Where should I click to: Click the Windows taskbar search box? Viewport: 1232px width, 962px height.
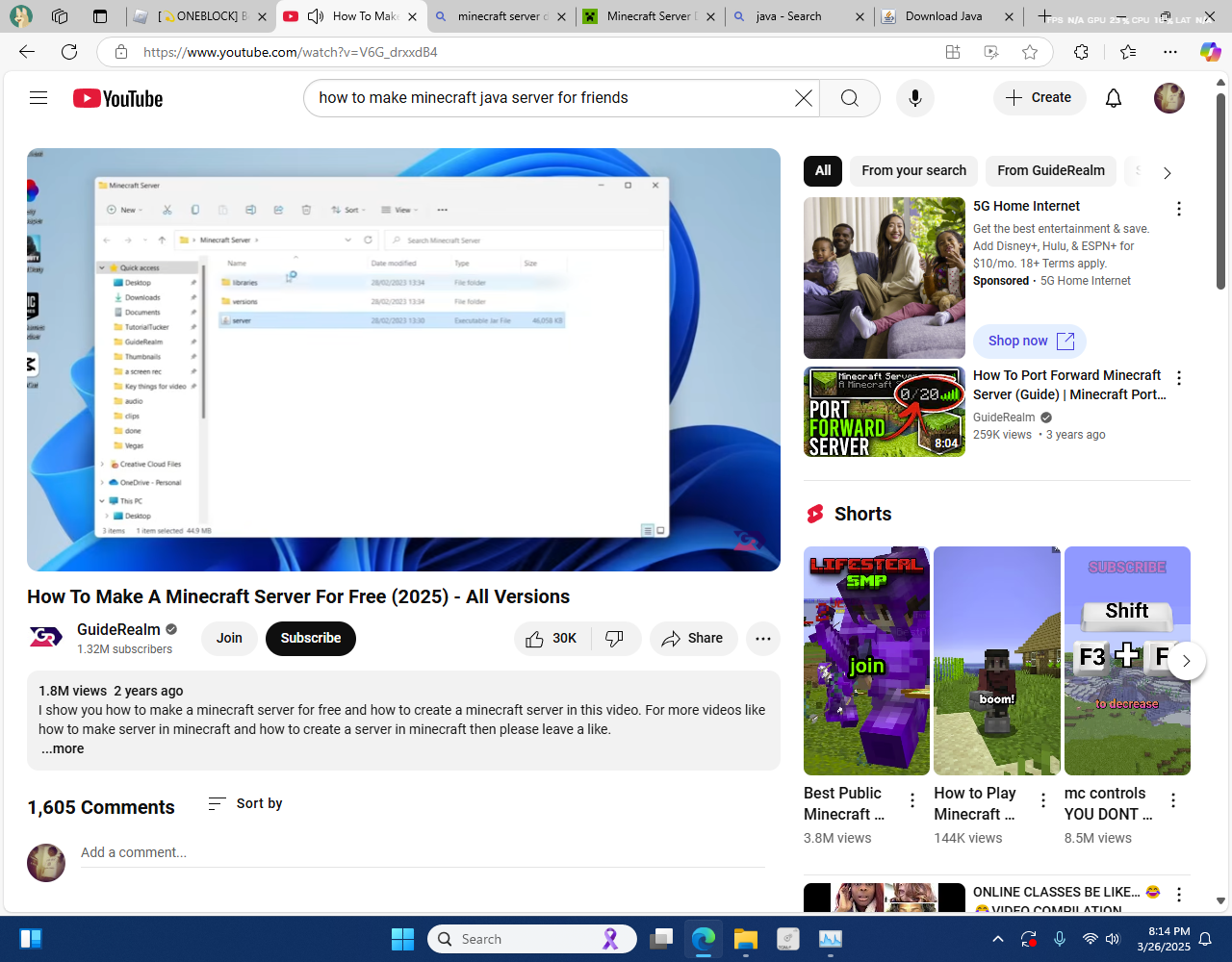[532, 939]
